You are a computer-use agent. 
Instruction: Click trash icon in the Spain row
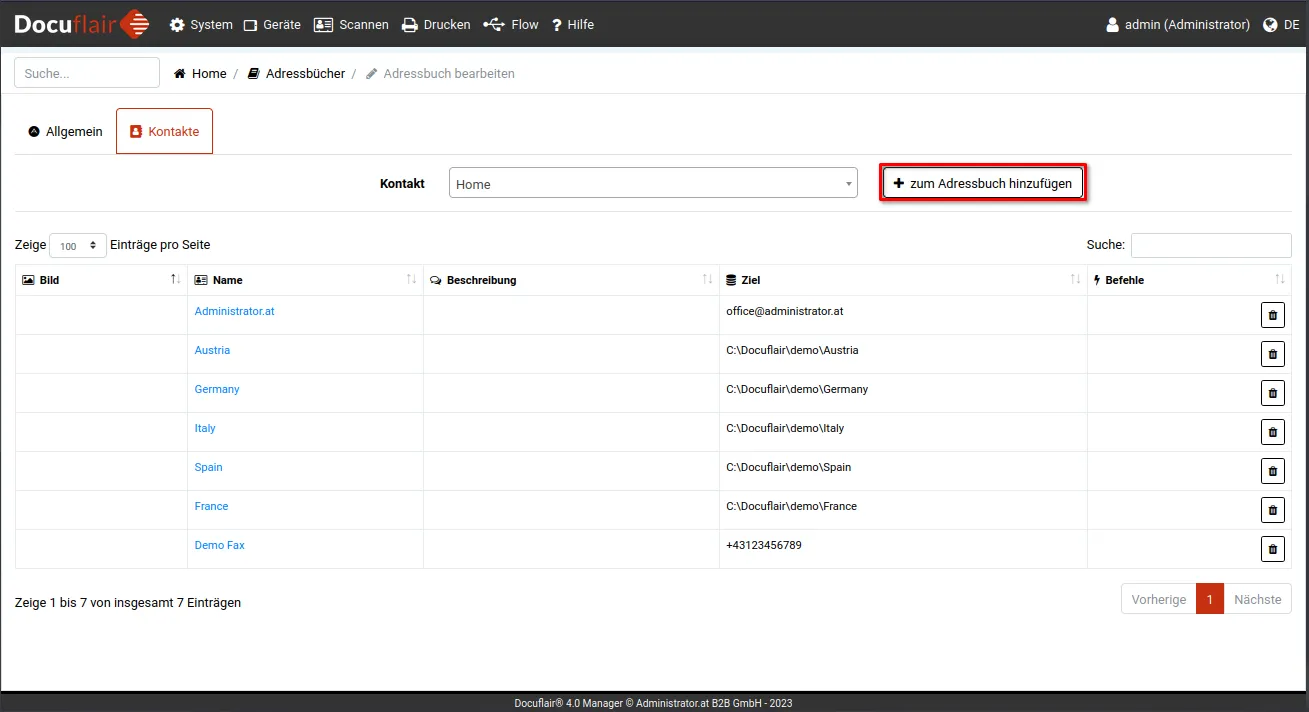tap(1272, 471)
